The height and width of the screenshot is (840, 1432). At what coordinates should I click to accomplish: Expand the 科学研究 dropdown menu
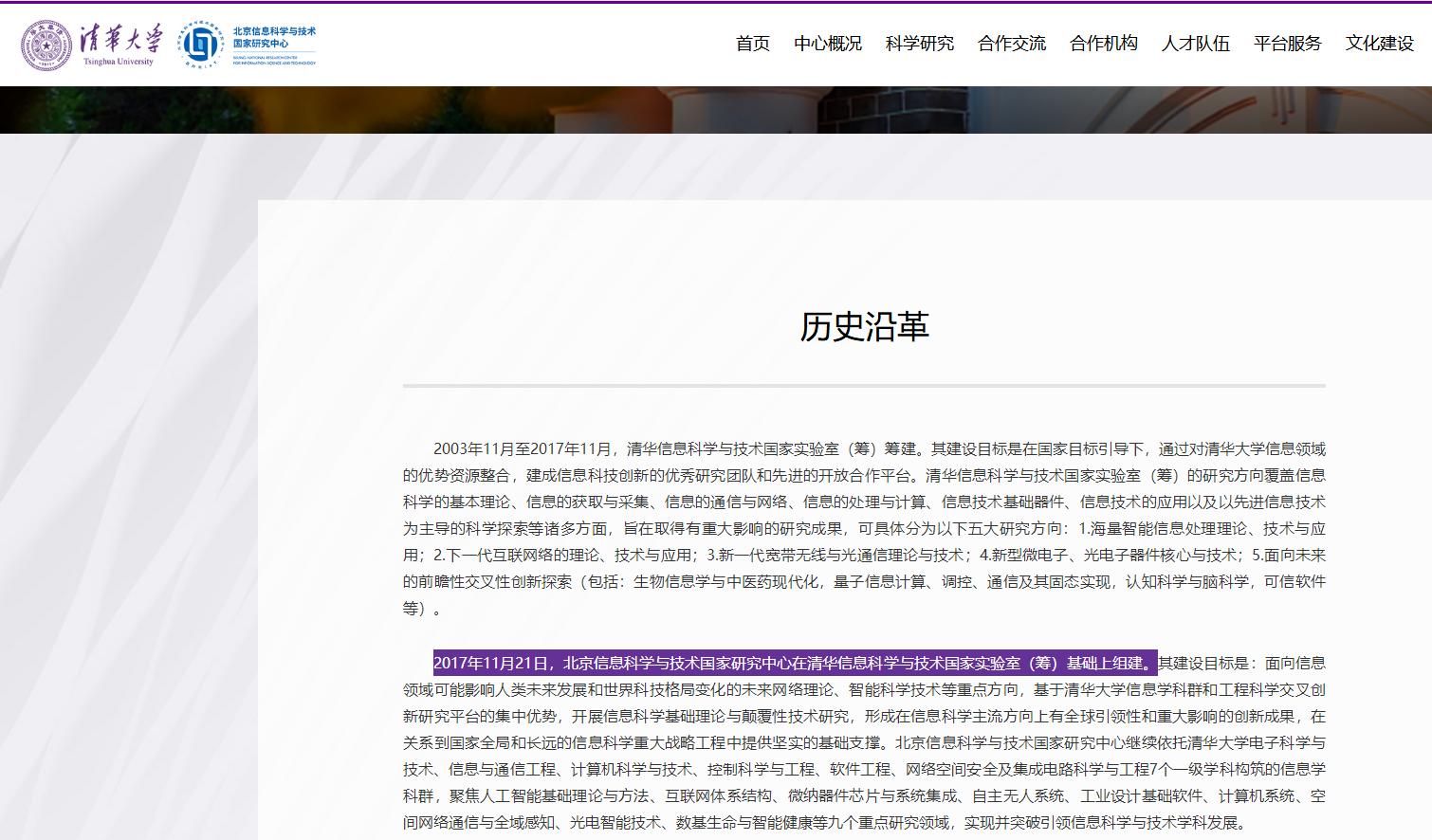920,44
